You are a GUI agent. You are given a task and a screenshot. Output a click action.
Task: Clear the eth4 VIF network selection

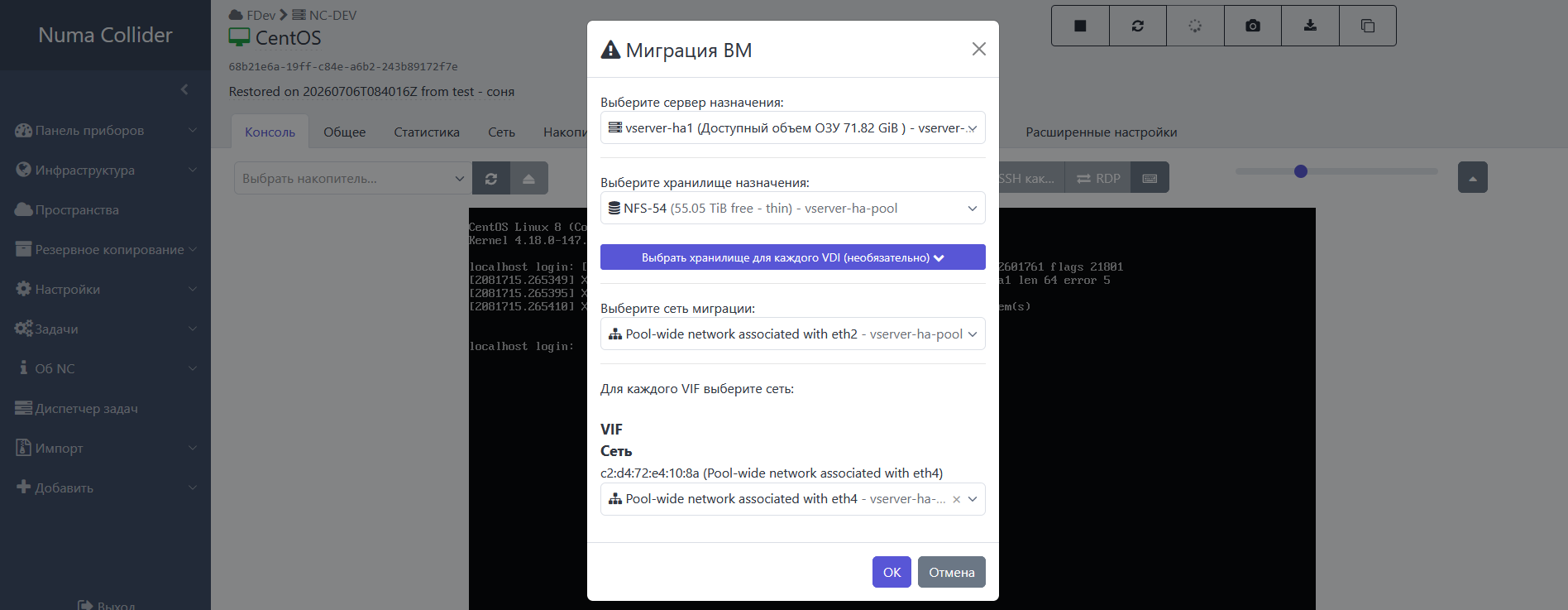tap(956, 499)
